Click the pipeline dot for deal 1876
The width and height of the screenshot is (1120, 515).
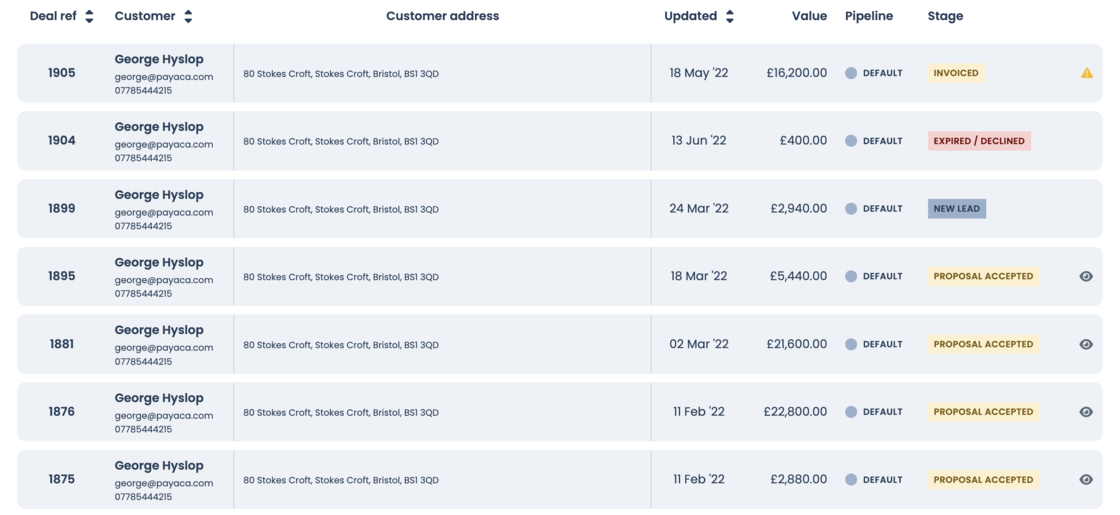(851, 412)
